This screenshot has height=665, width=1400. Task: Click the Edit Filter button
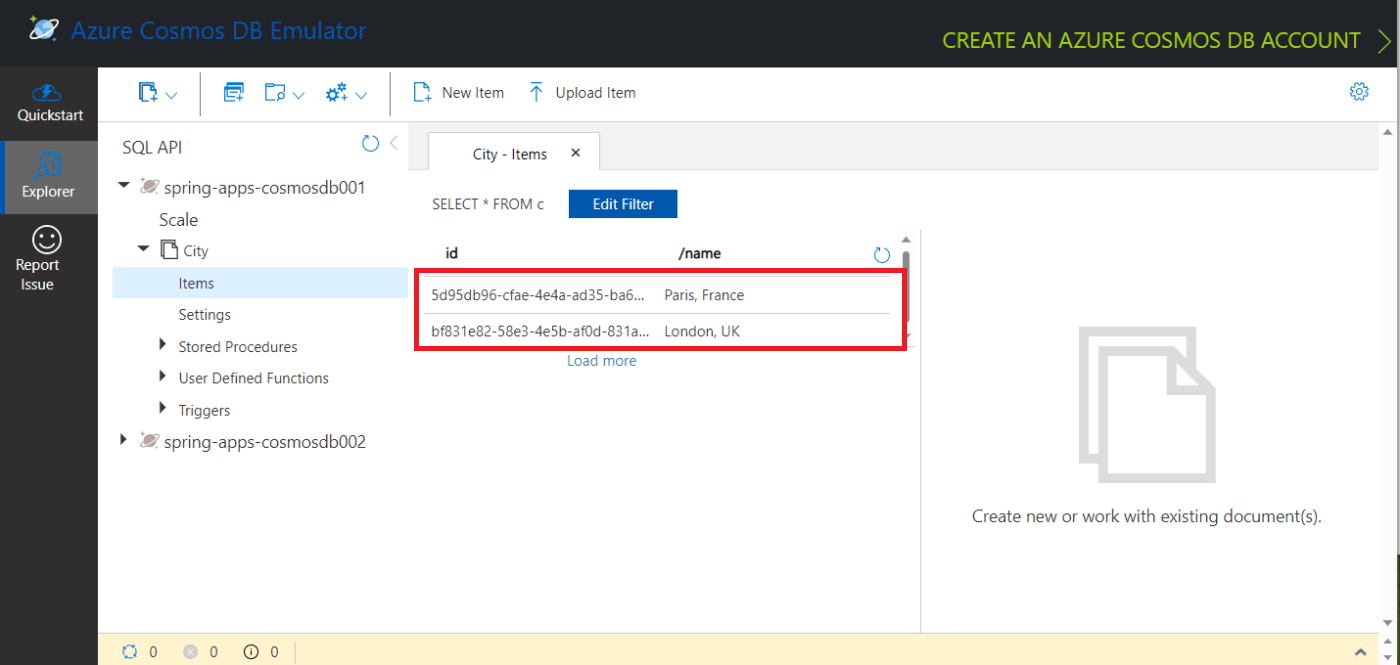pyautogui.click(x=623, y=204)
